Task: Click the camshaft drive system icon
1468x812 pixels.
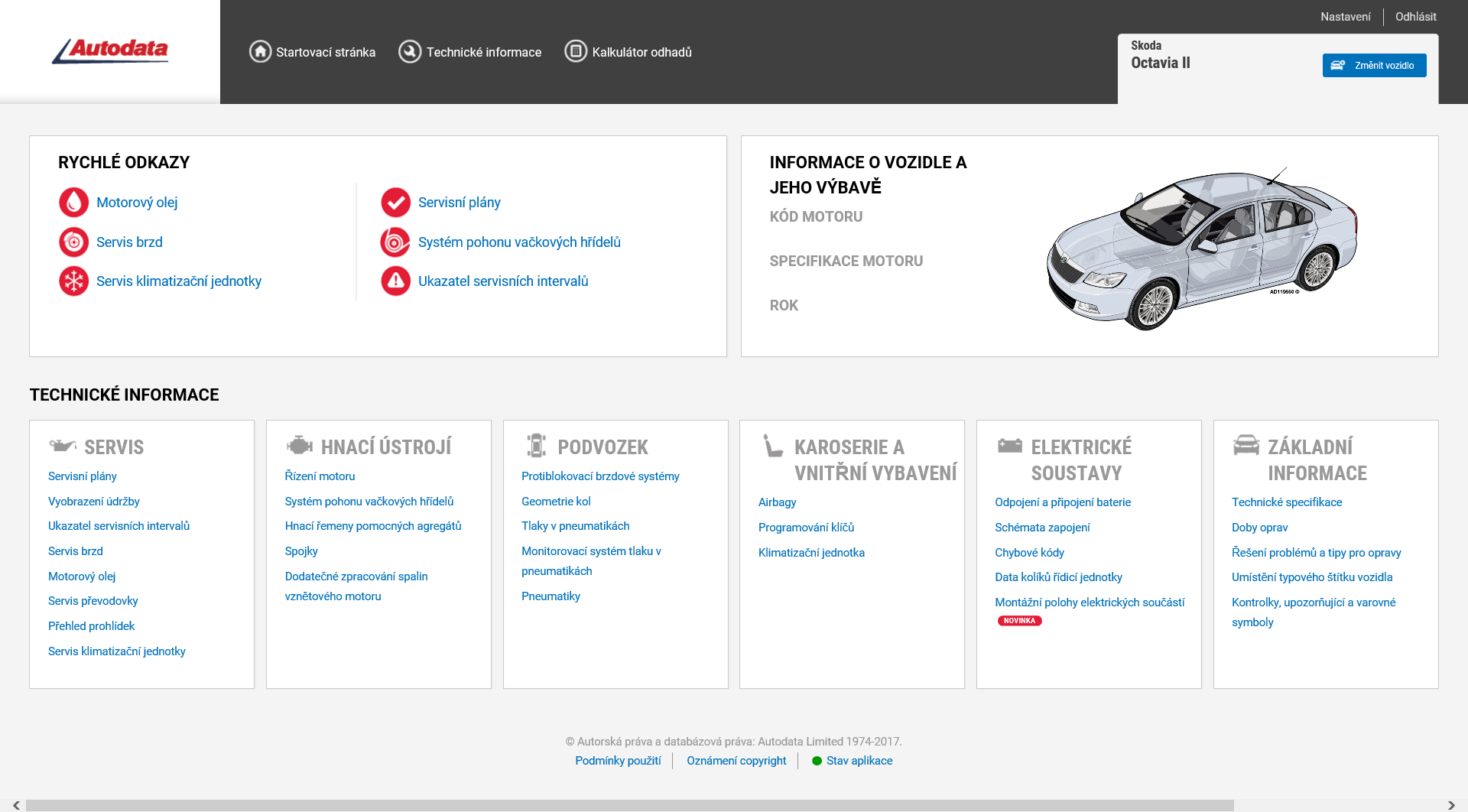Action: 395,242
